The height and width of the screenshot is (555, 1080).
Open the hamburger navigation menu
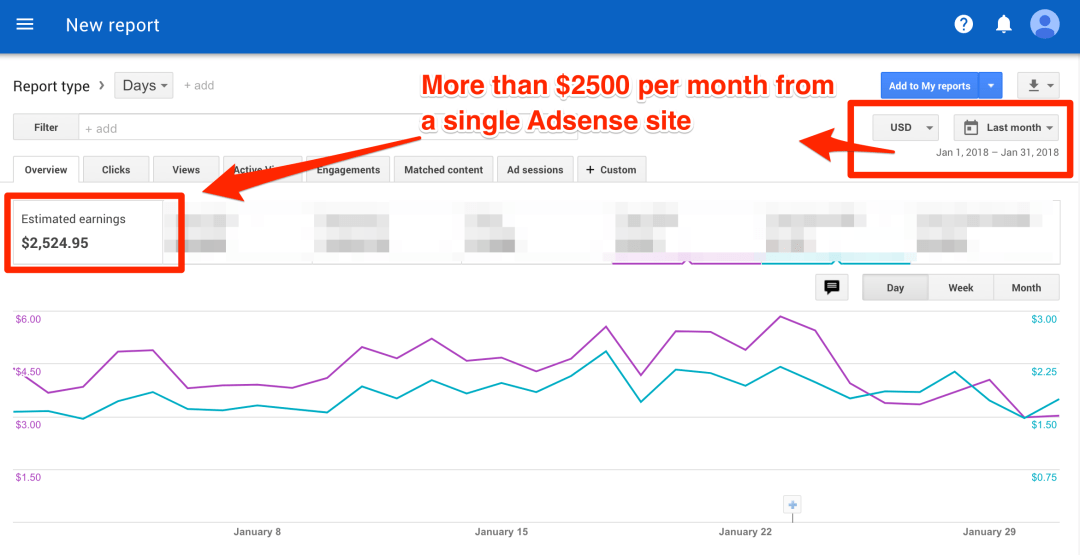[x=25, y=25]
